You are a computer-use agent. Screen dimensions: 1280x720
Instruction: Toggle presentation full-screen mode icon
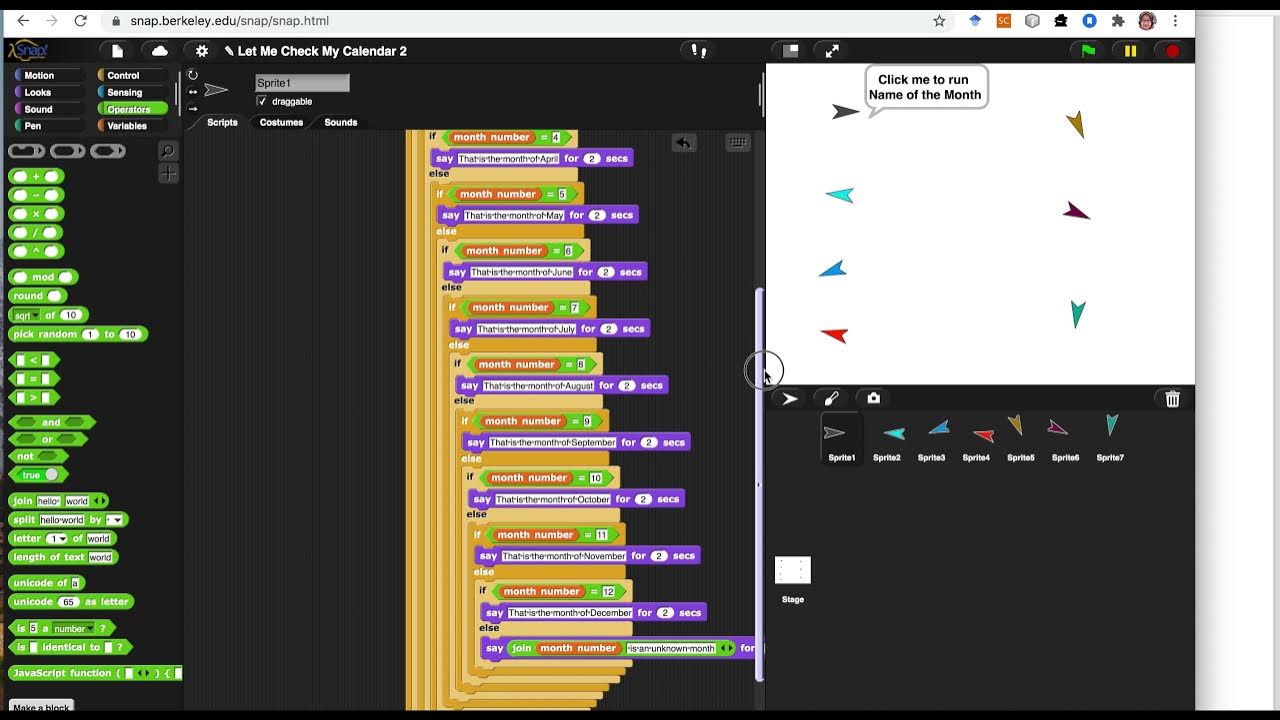click(x=832, y=51)
